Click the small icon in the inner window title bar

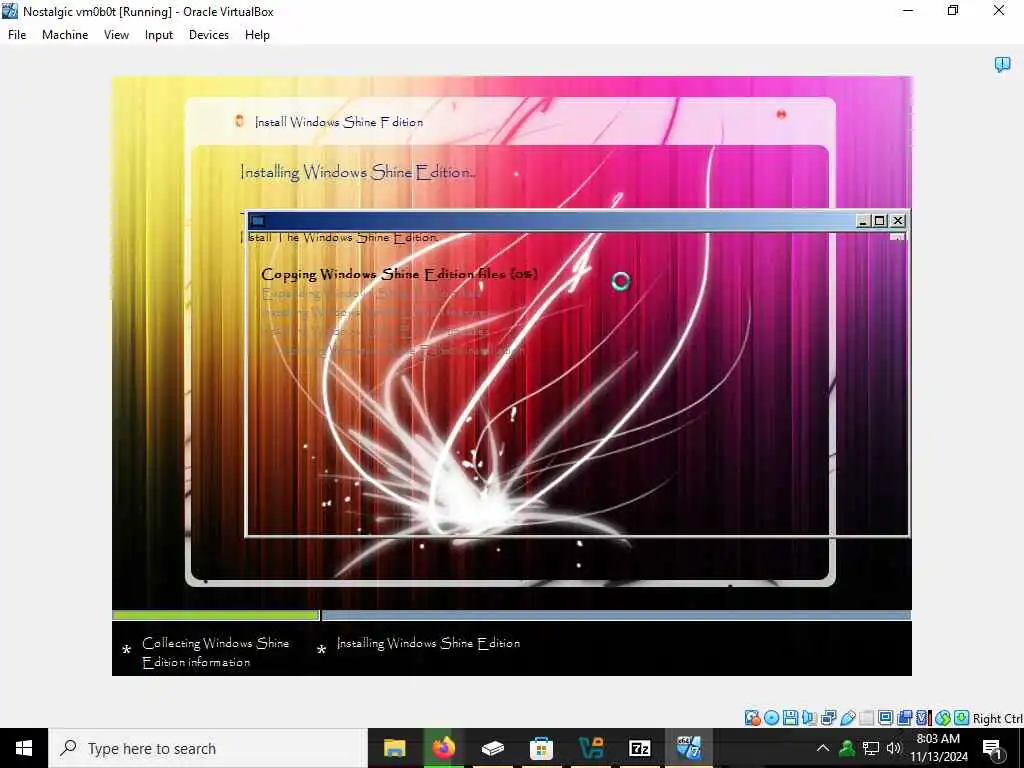point(258,221)
